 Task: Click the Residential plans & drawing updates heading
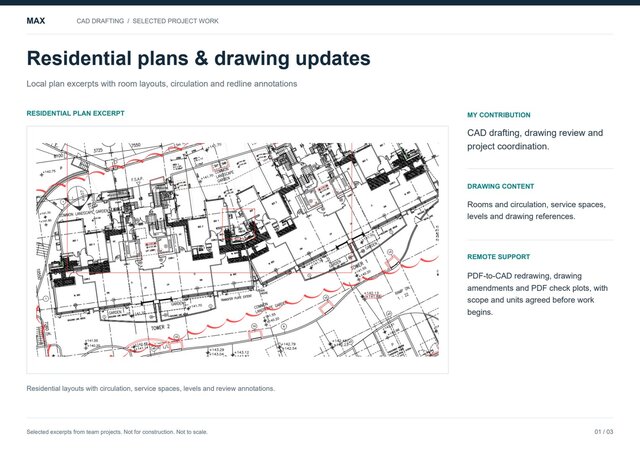coord(198,58)
